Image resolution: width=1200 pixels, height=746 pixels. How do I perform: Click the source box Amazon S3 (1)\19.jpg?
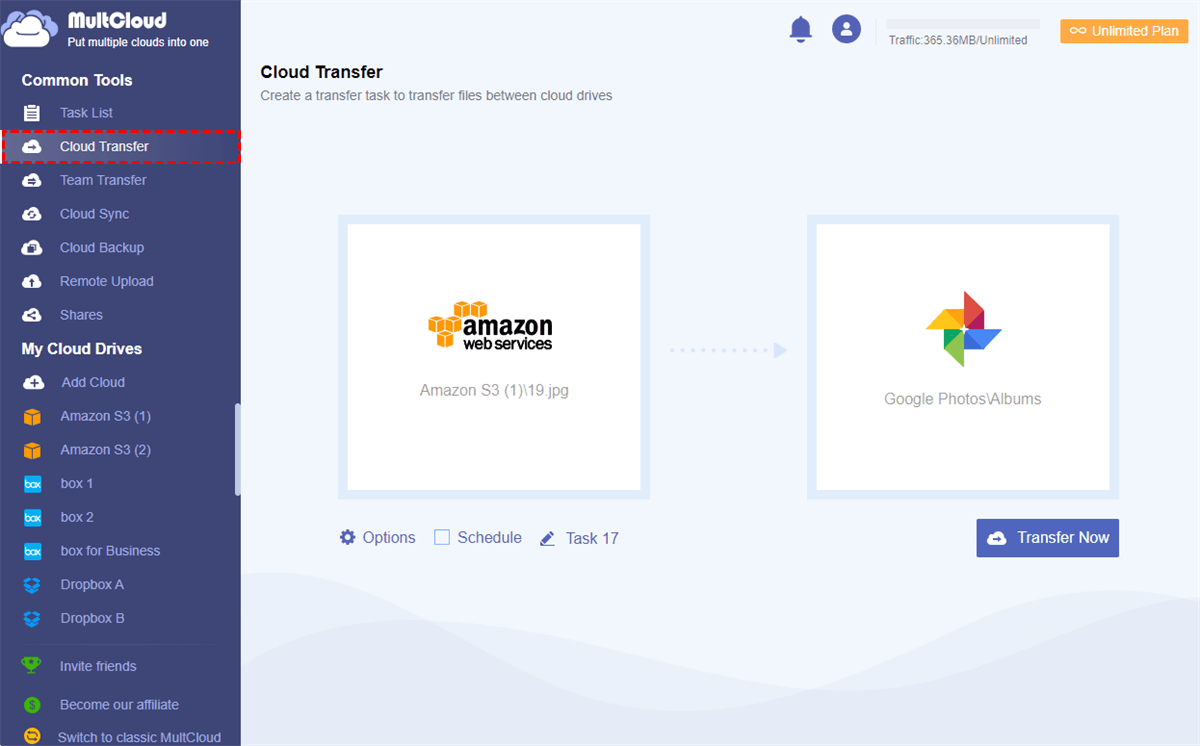pyautogui.click(x=494, y=357)
